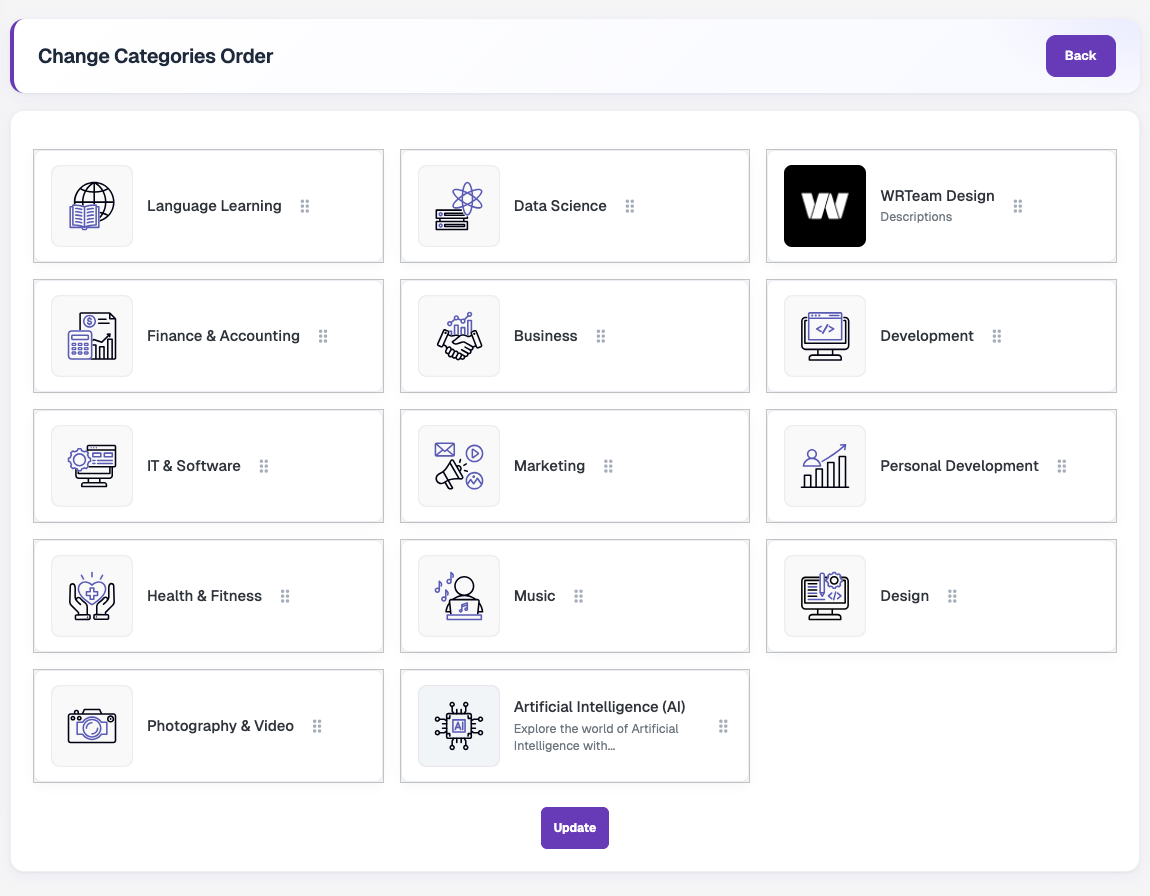Select the Health & Fitness label
Viewport: 1150px width, 896px height.
pyautogui.click(x=204, y=595)
